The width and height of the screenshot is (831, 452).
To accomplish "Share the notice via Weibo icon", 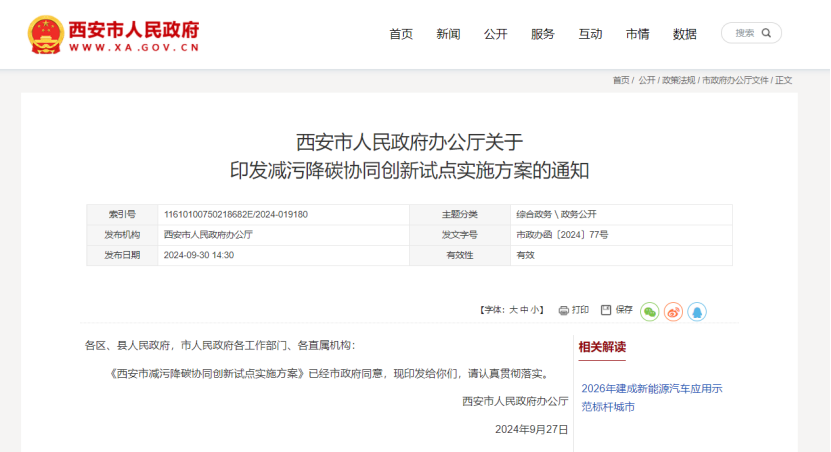I will point(674,311).
